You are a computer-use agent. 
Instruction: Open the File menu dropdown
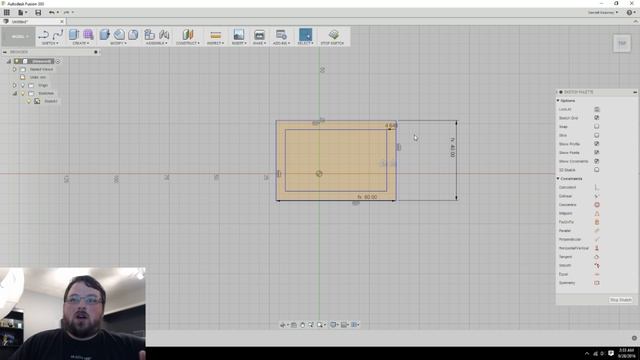(22, 12)
